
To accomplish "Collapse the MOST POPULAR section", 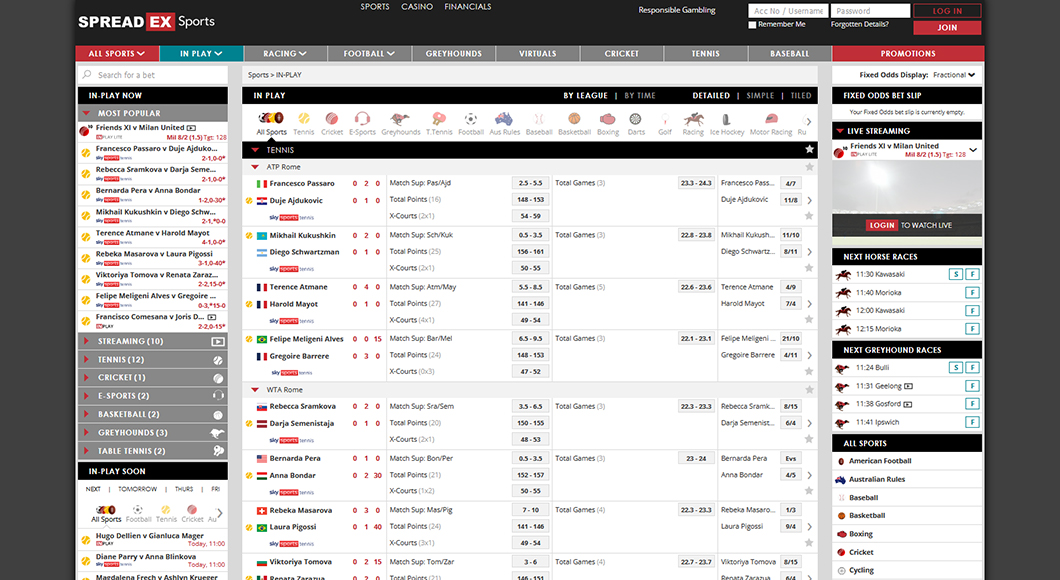I will 153,114.
